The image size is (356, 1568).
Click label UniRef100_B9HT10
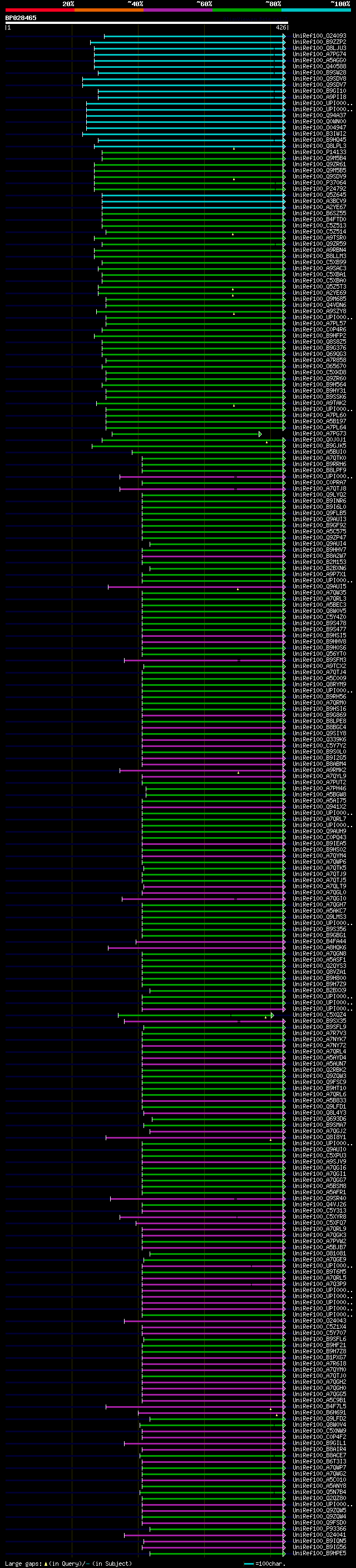pyautogui.click(x=319, y=1089)
